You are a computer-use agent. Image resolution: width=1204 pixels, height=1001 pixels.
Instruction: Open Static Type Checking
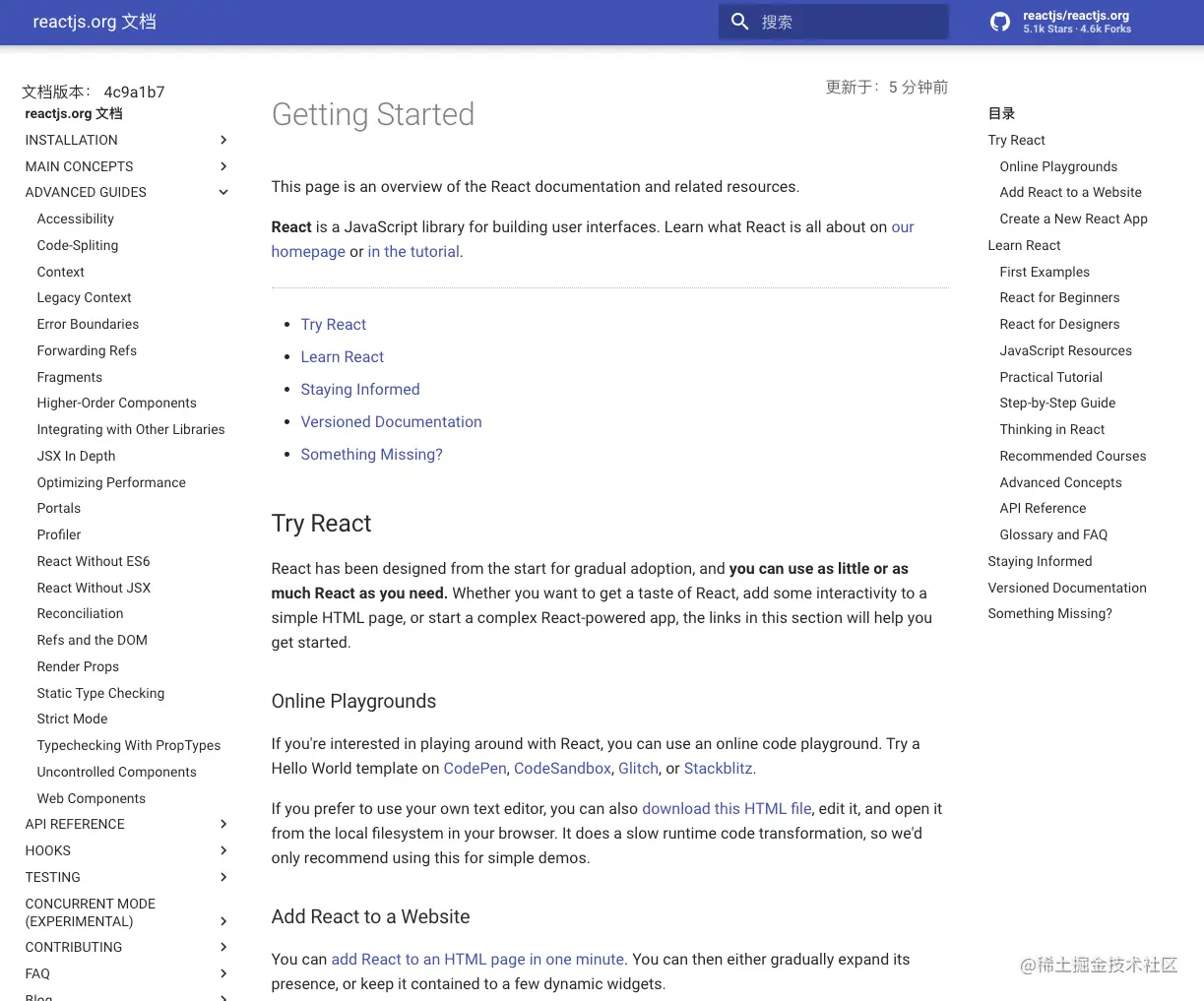100,693
